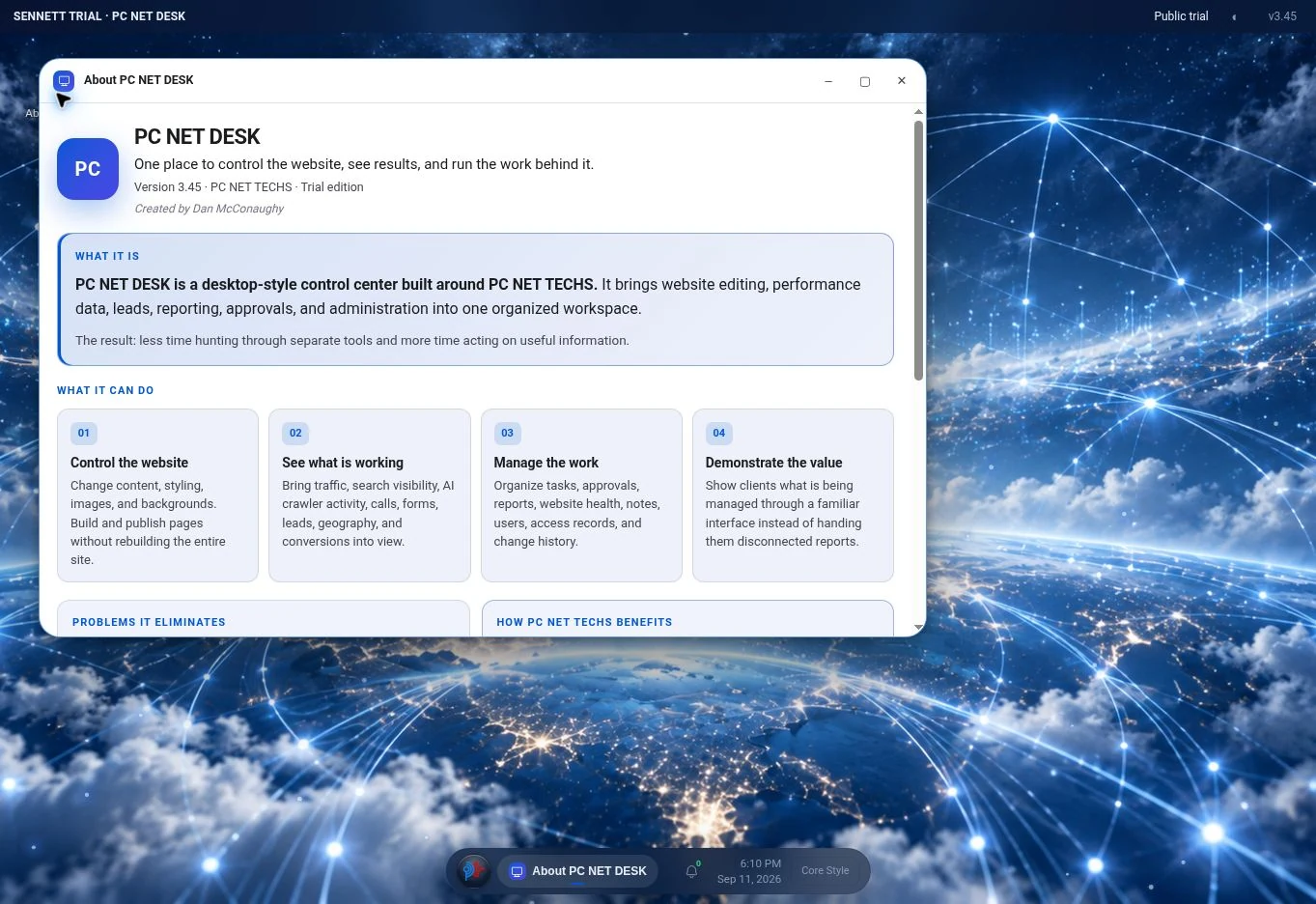Click the sentence starting "The result: less time"
Viewport: 1316px width, 904px height.
pyautogui.click(x=352, y=340)
